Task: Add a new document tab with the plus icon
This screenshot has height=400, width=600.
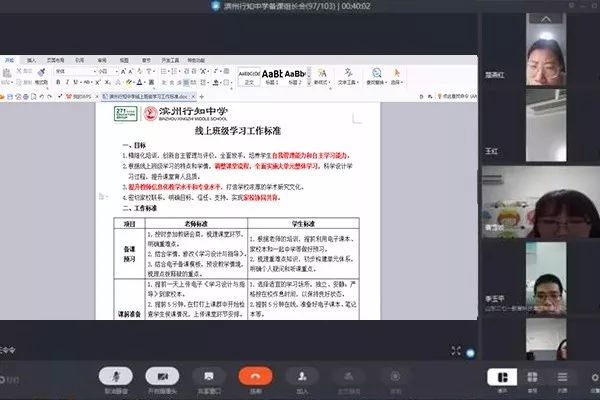Action: 202,97
